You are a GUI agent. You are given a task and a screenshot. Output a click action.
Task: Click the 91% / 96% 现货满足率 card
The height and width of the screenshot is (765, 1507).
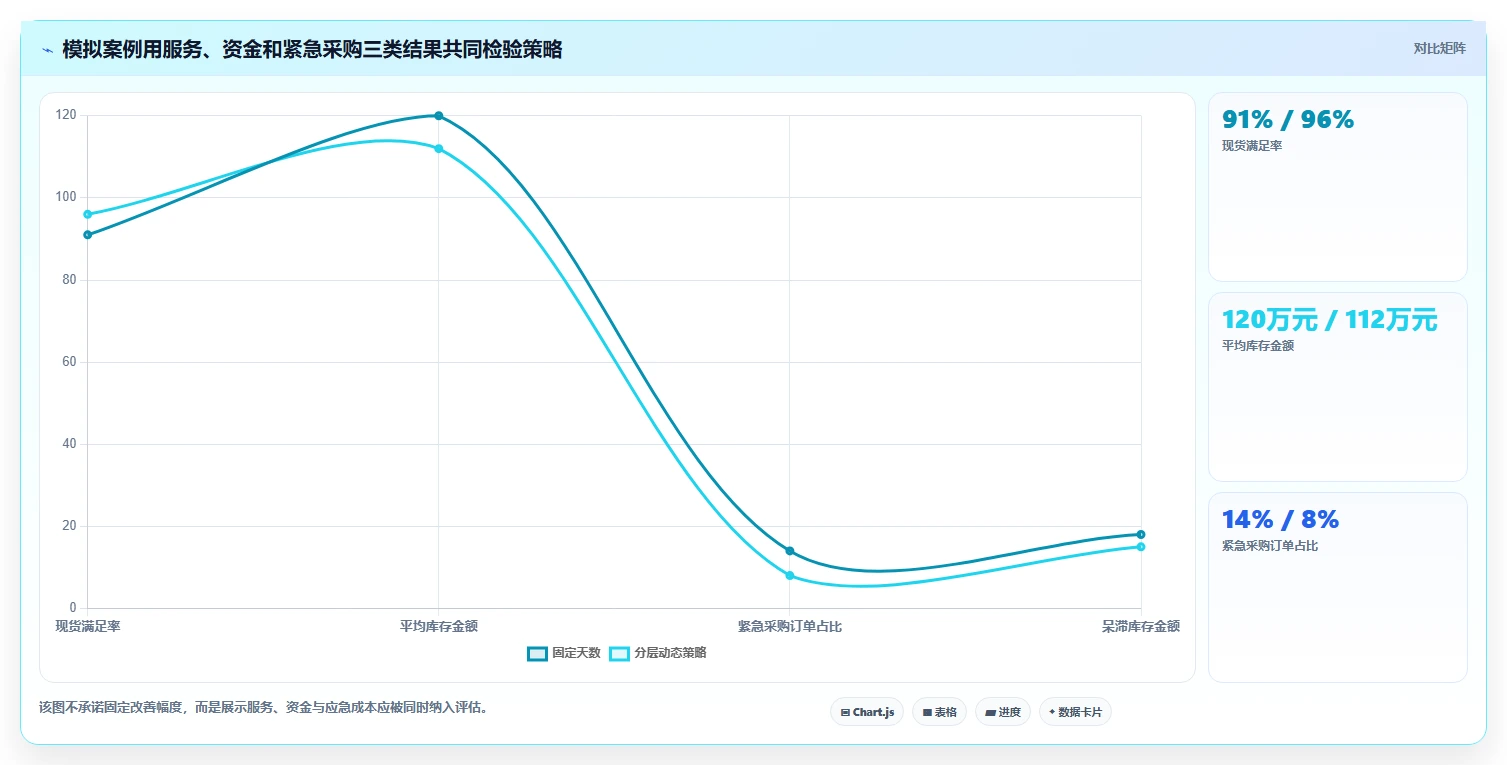(1337, 187)
